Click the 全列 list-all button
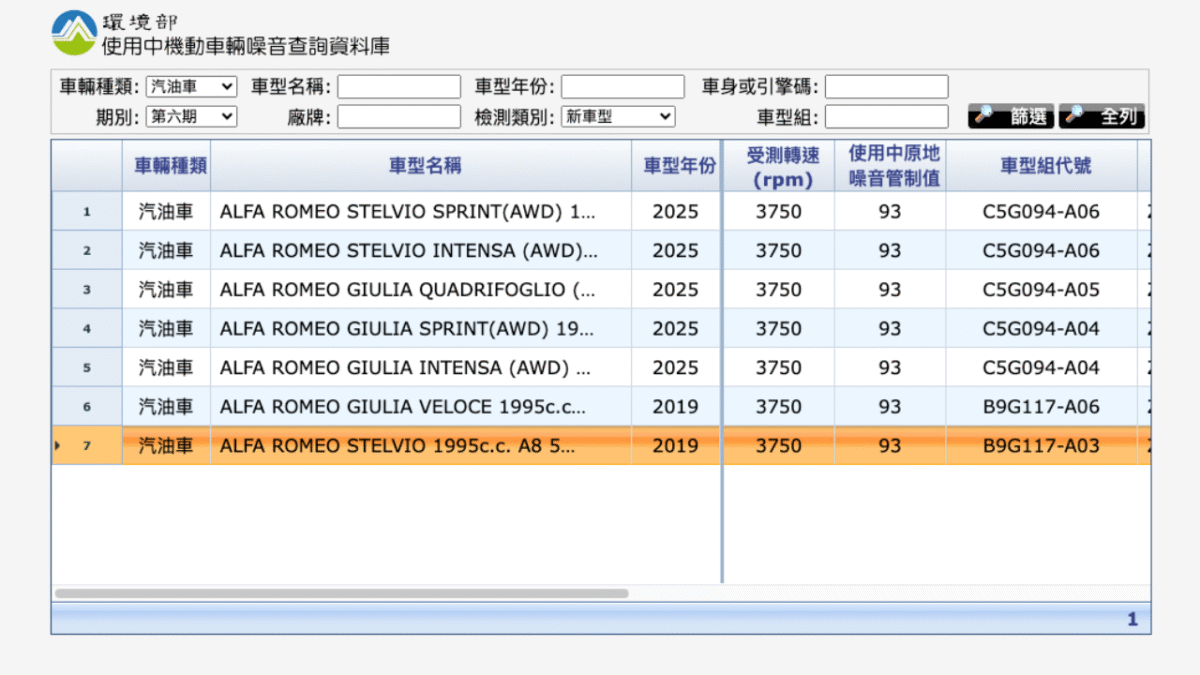1200x675 pixels. click(1102, 116)
